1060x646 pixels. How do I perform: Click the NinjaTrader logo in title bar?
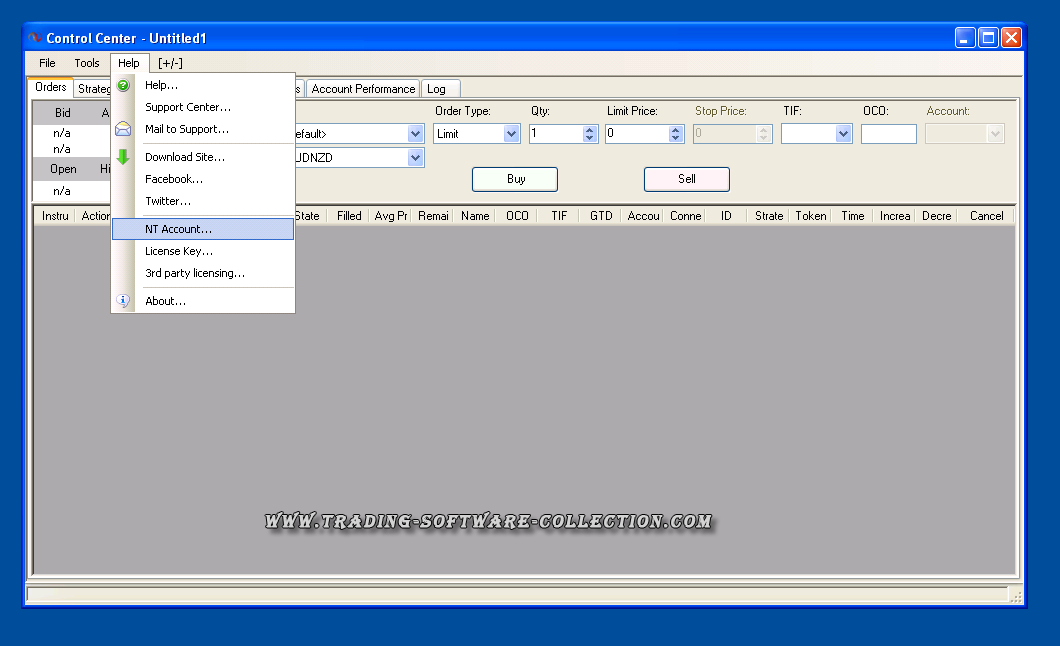click(35, 38)
